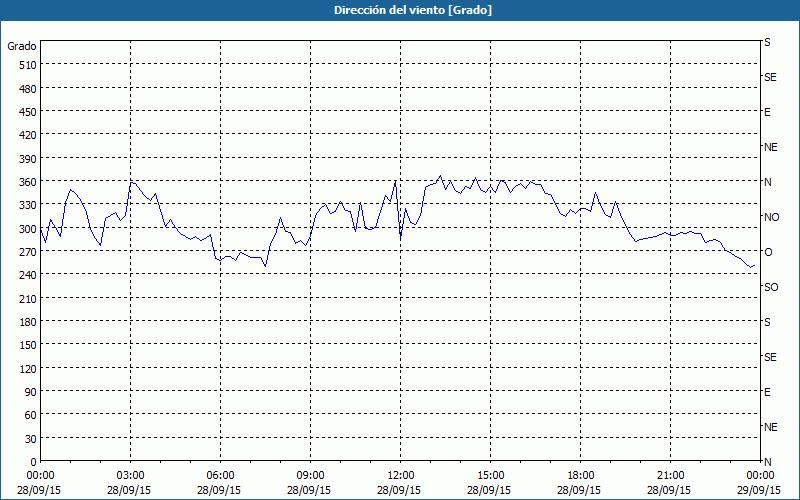Click the 150 value on the degree axis
Viewport: 800px width, 500px height.
click(x=28, y=345)
